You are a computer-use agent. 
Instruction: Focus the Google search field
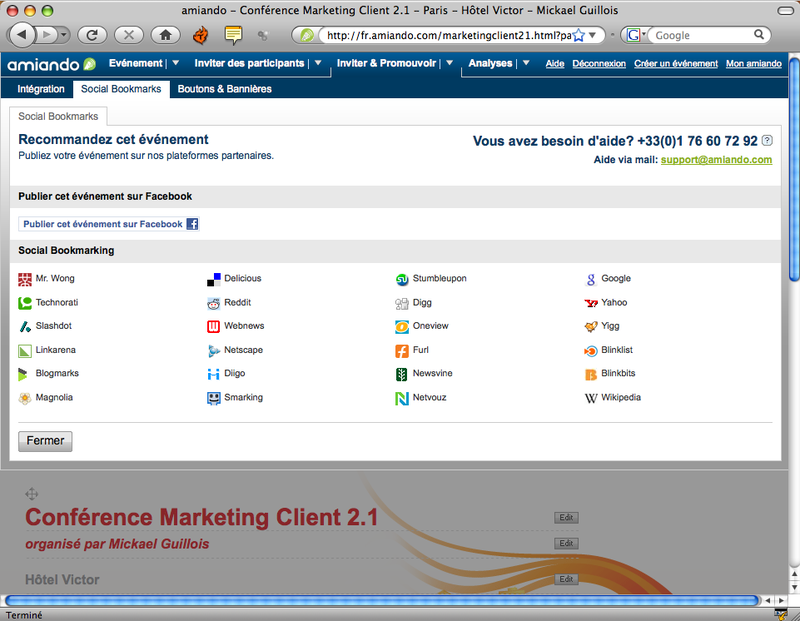click(x=703, y=35)
